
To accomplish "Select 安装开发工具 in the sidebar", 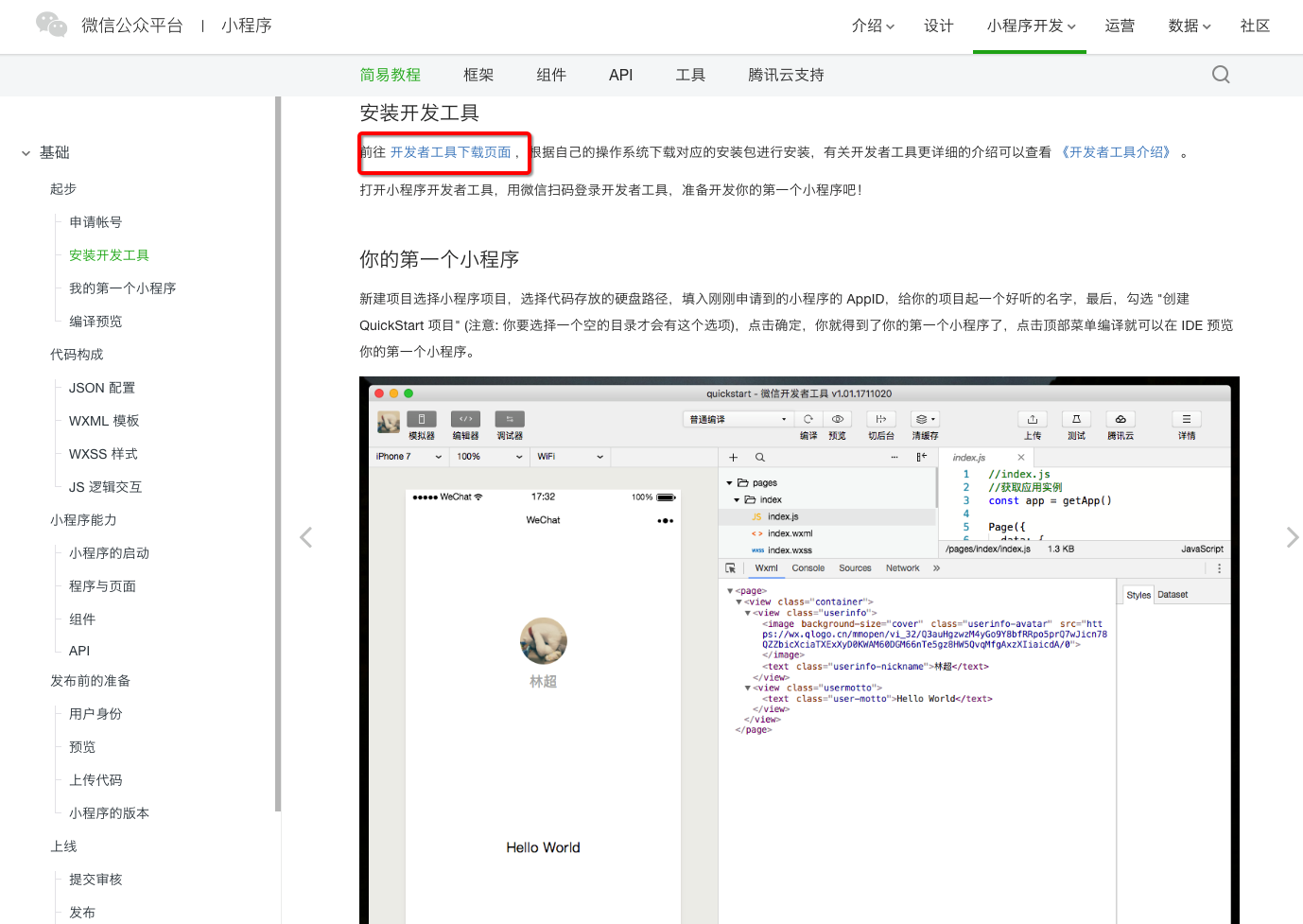I will click(109, 255).
